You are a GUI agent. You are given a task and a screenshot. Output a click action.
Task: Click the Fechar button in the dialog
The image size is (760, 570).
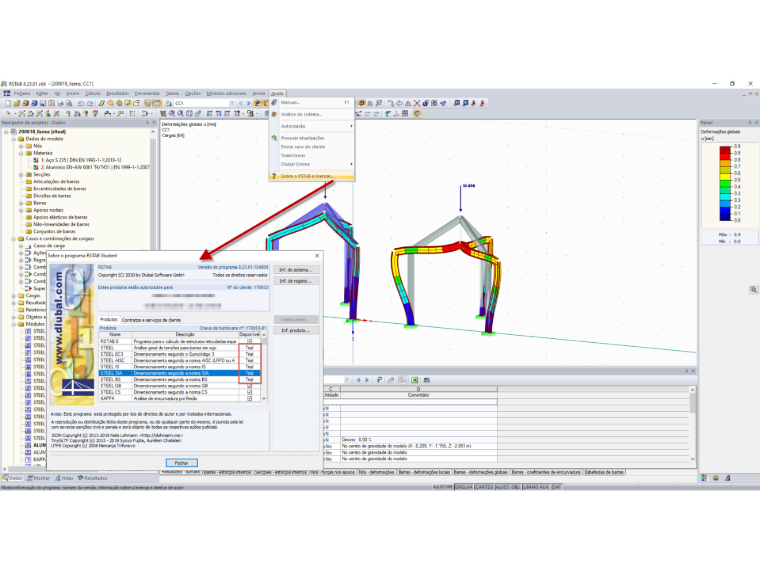(181, 463)
